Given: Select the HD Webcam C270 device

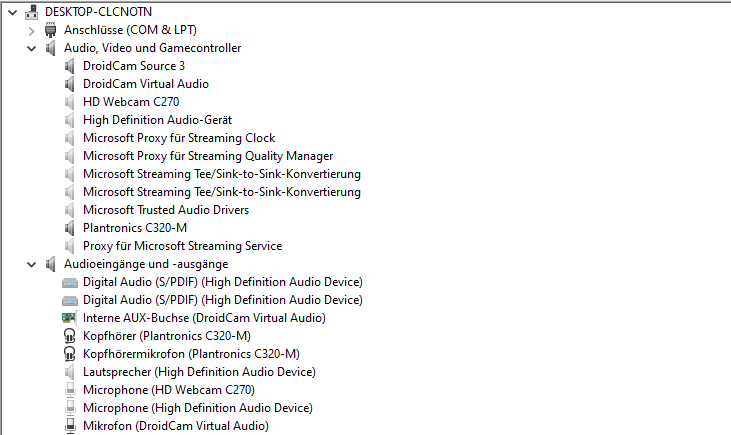Looking at the screenshot, I should point(131,102).
